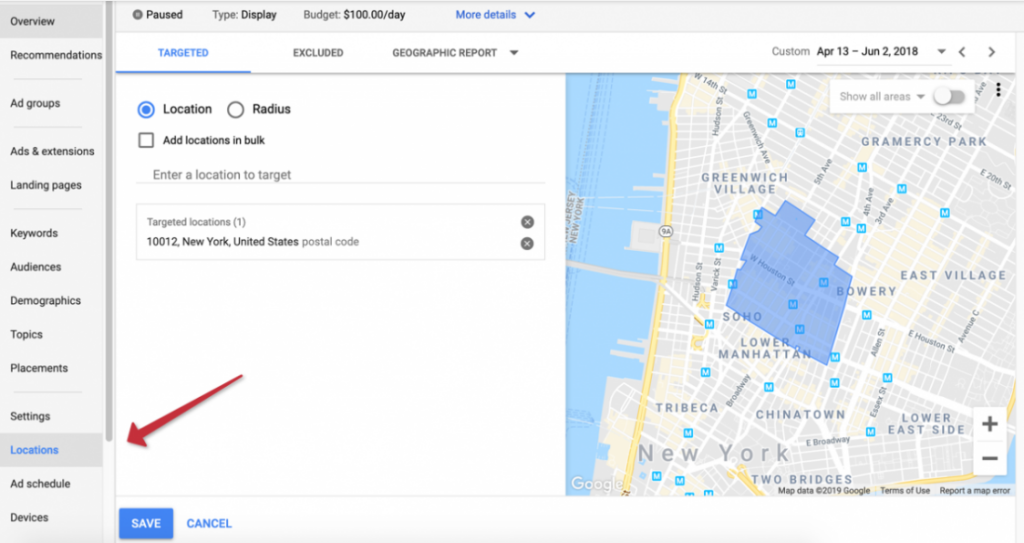Open Demographics in sidebar
1024x543 pixels.
46,301
